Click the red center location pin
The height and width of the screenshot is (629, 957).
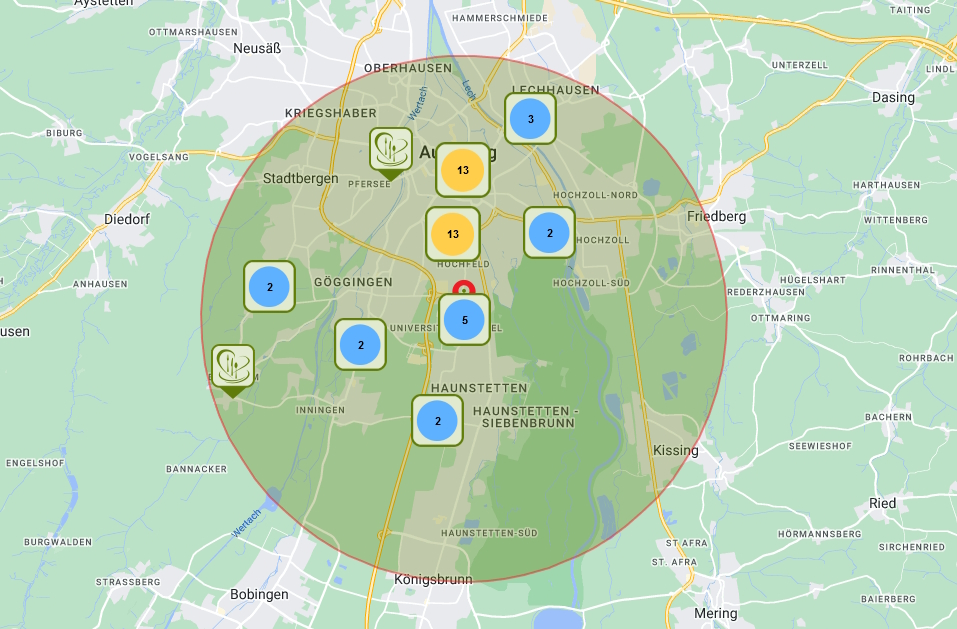pos(463,286)
